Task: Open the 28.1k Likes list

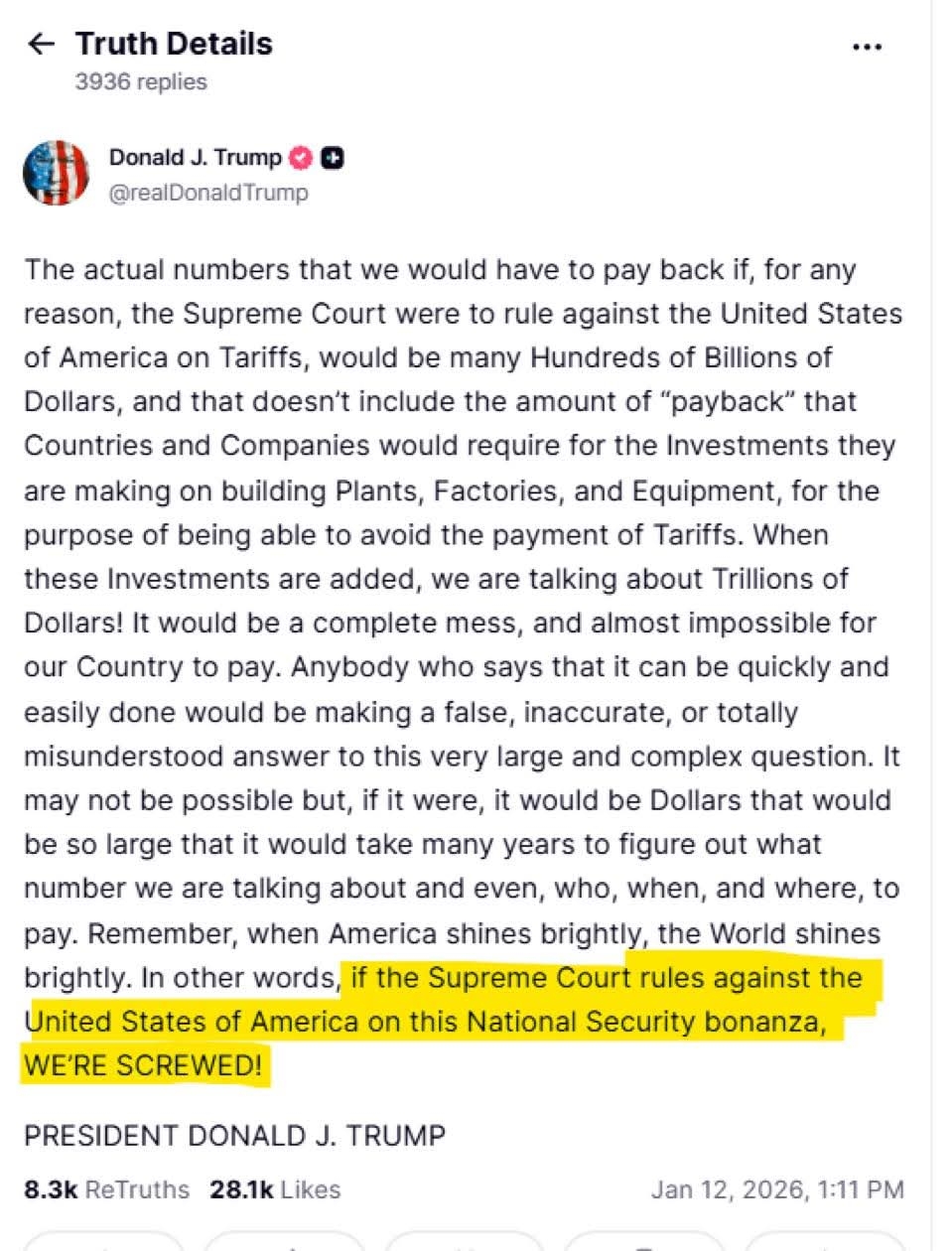Action: tap(275, 1188)
